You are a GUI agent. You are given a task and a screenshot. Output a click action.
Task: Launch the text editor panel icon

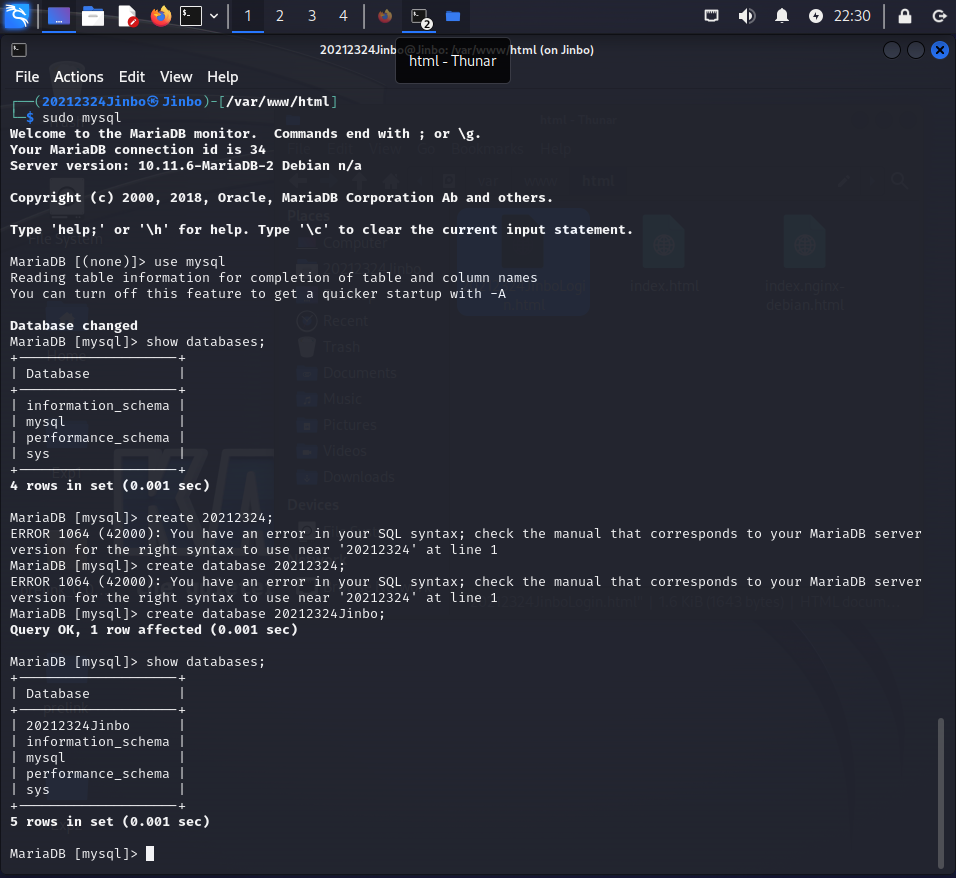pos(127,16)
